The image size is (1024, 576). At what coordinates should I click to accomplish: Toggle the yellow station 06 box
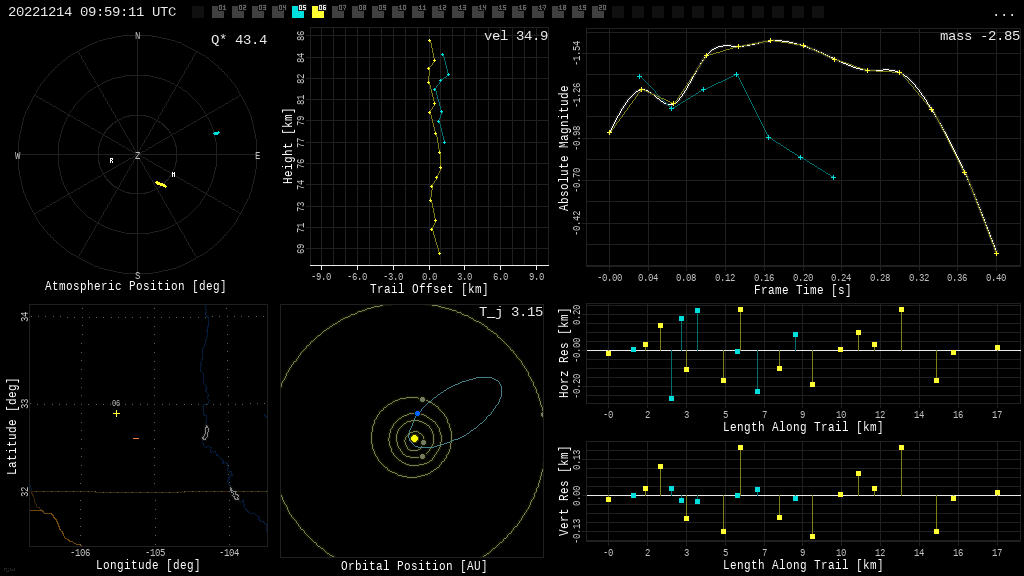(318, 12)
